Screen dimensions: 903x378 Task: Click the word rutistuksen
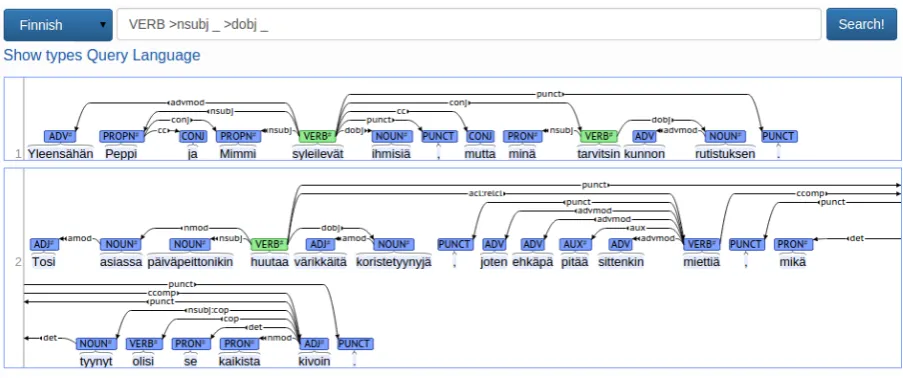(724, 154)
